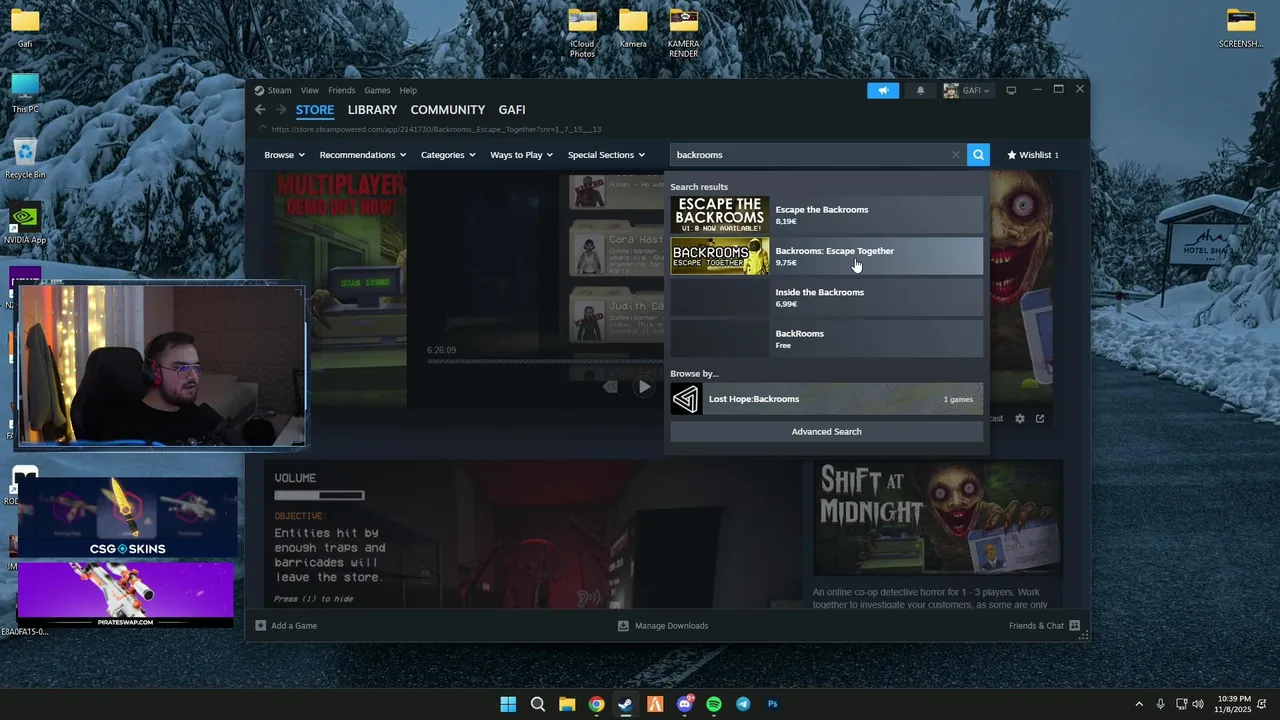
Task: Select the Kamera desktop folder
Action: (x=633, y=28)
